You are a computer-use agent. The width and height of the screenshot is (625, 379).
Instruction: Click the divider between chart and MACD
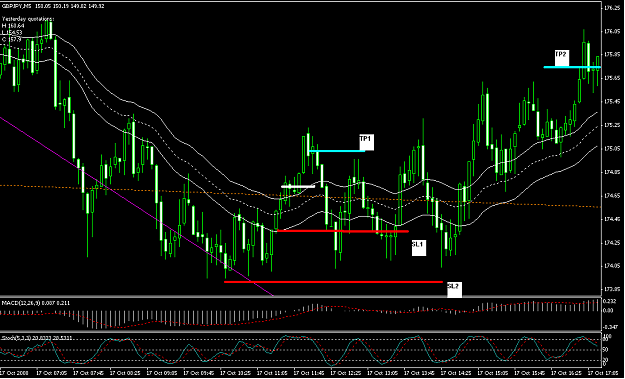click(x=300, y=297)
